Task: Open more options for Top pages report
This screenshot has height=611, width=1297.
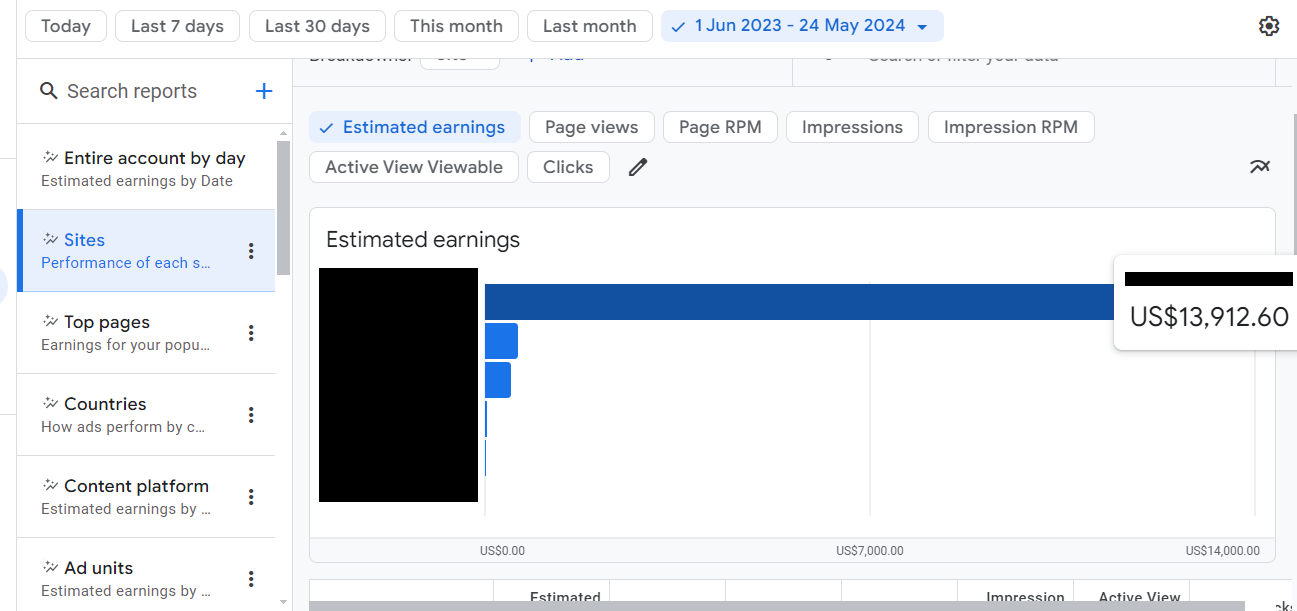Action: coord(251,333)
